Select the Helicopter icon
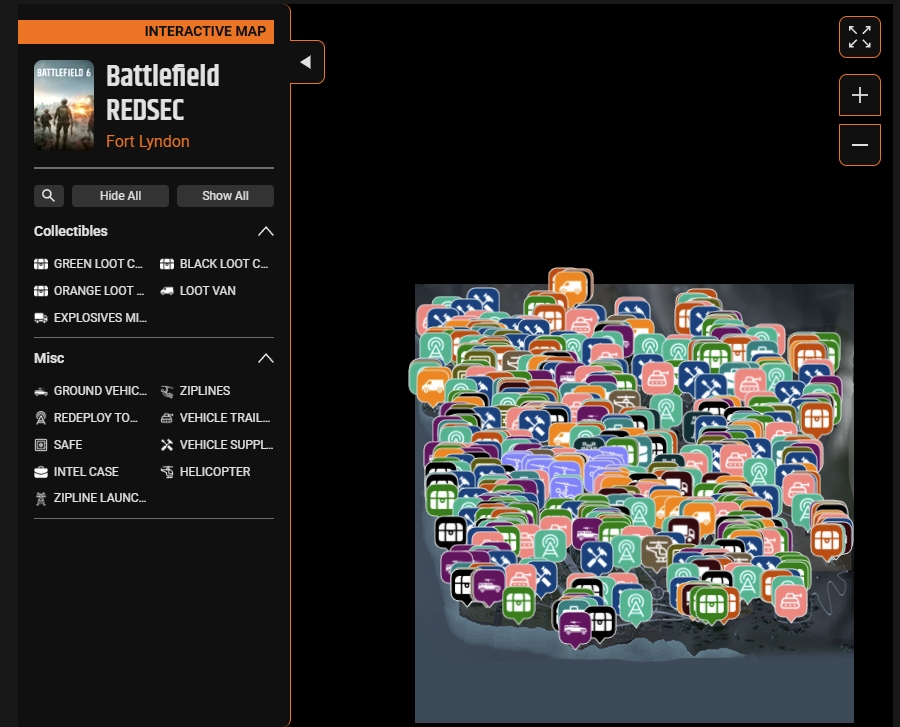The image size is (900, 727). [168, 471]
